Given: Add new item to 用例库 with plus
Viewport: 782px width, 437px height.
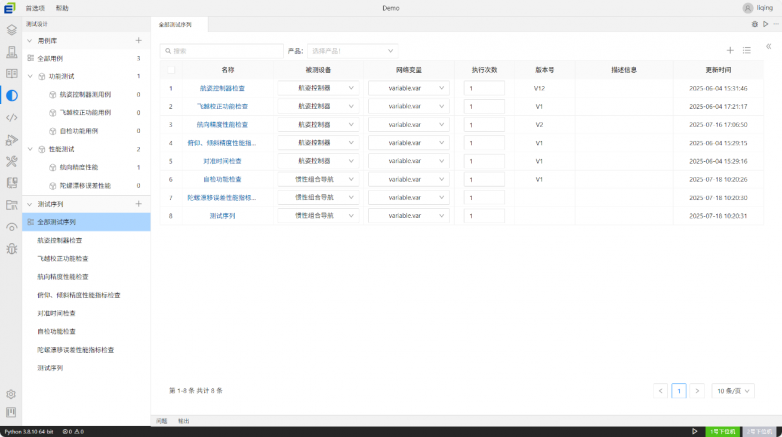Looking at the screenshot, I should (139, 40).
